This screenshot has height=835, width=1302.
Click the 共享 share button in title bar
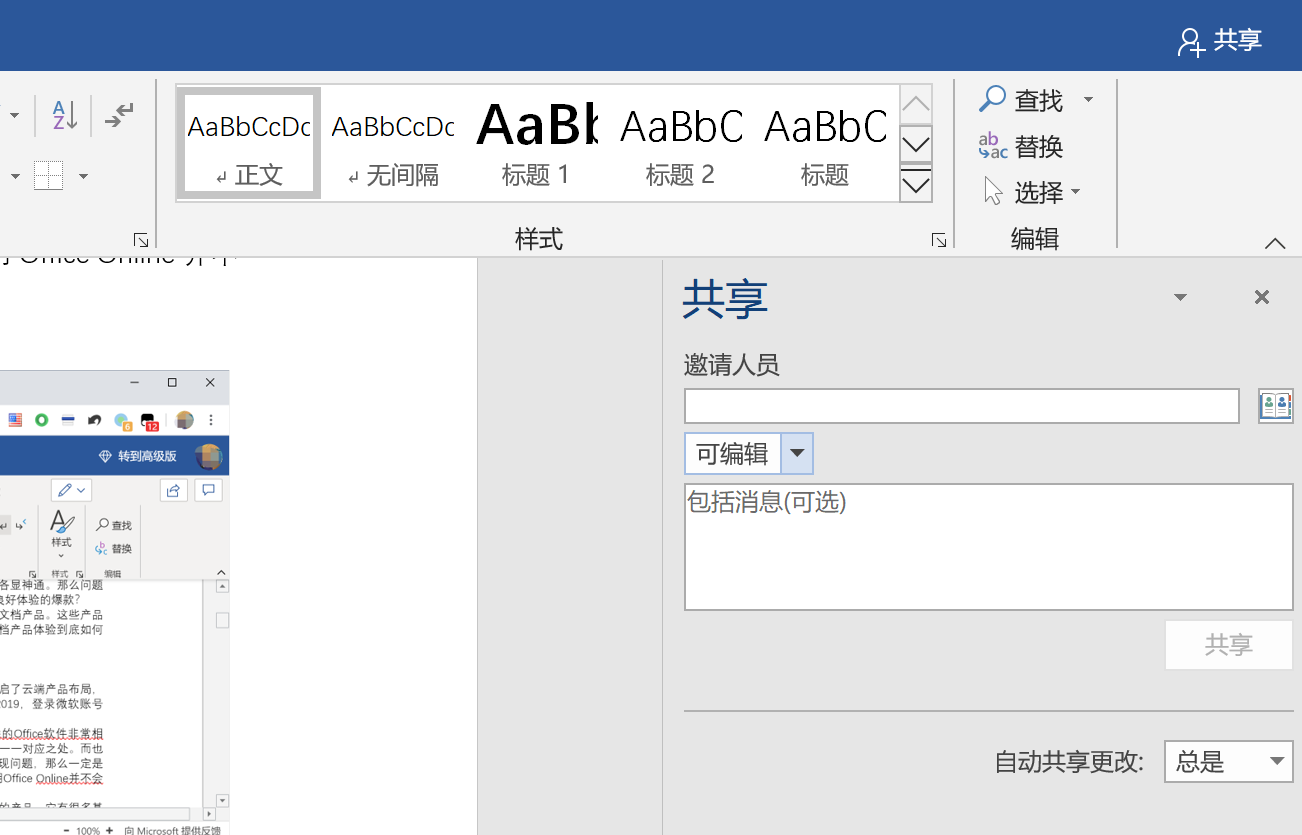[1220, 41]
